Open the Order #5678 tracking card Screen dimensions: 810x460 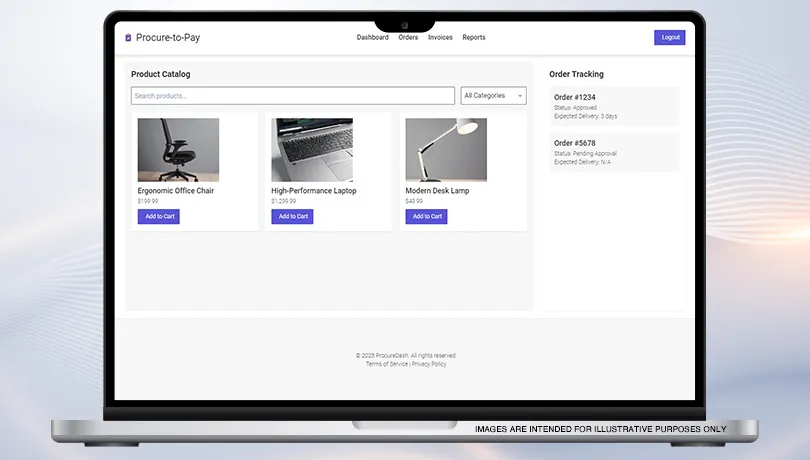pos(614,152)
